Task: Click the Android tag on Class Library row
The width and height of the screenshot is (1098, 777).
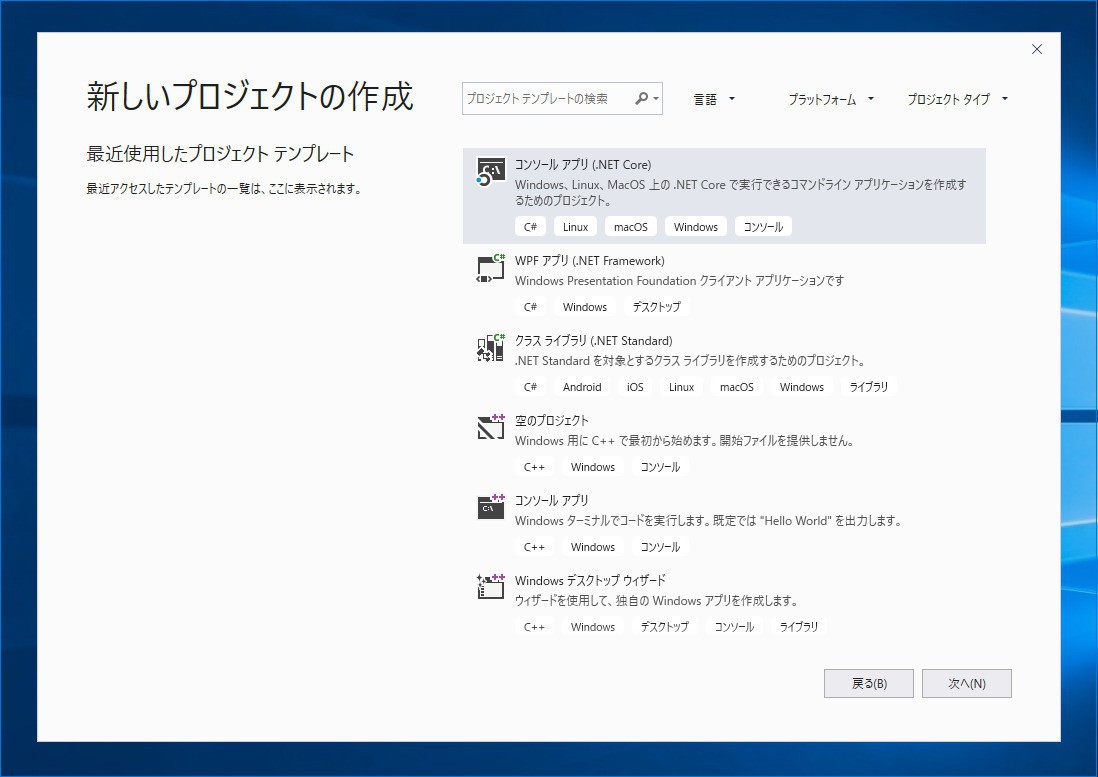Action: click(582, 387)
